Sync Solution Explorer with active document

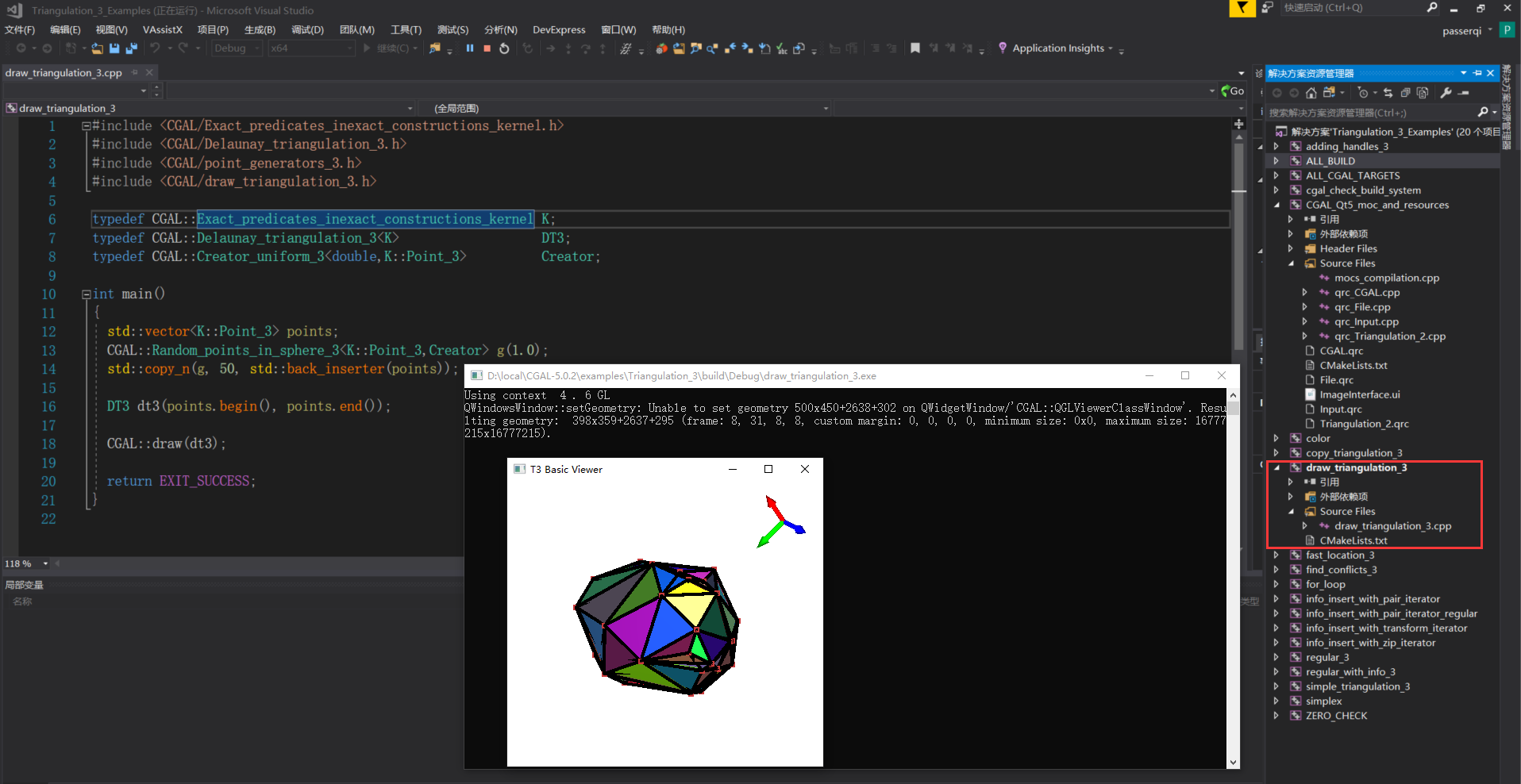tap(1388, 93)
